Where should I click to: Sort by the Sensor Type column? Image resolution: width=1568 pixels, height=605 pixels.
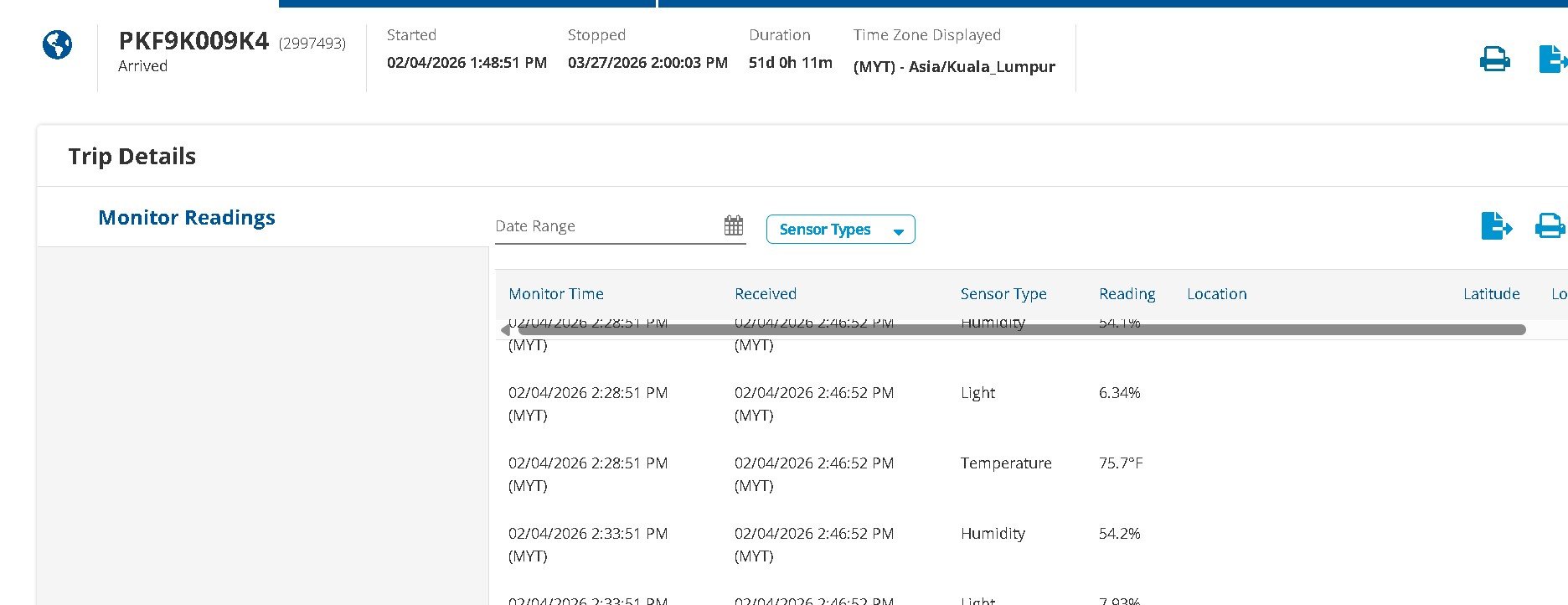(1003, 294)
